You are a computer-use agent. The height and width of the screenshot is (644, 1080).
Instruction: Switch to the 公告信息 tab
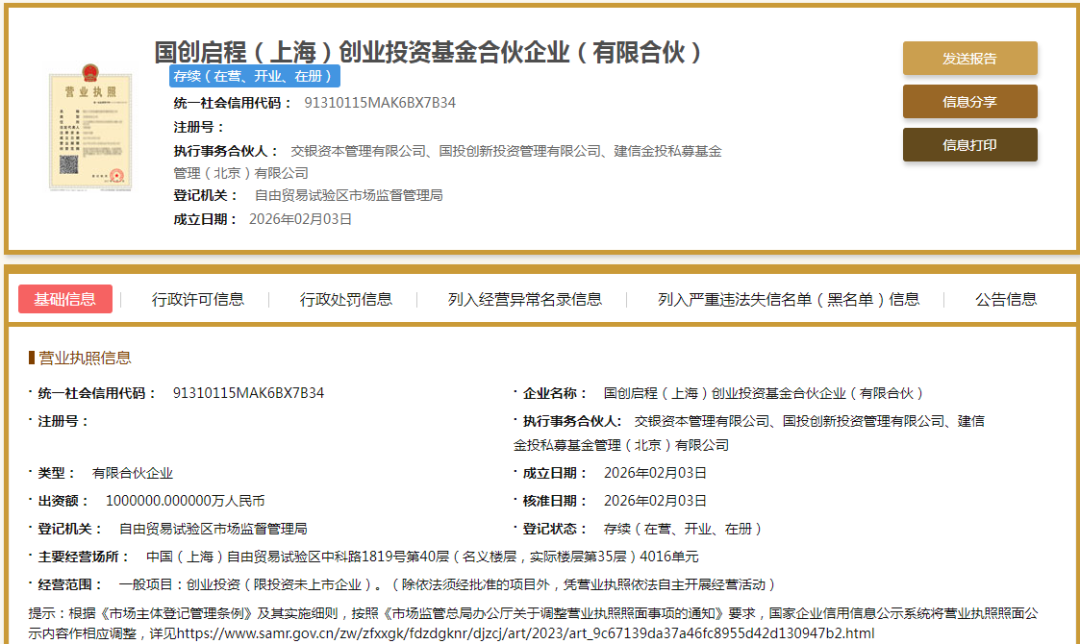[x=1006, y=299]
